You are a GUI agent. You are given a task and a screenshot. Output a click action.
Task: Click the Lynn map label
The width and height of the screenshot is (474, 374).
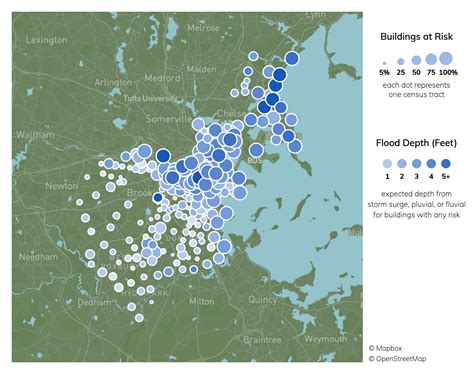tap(315, 15)
